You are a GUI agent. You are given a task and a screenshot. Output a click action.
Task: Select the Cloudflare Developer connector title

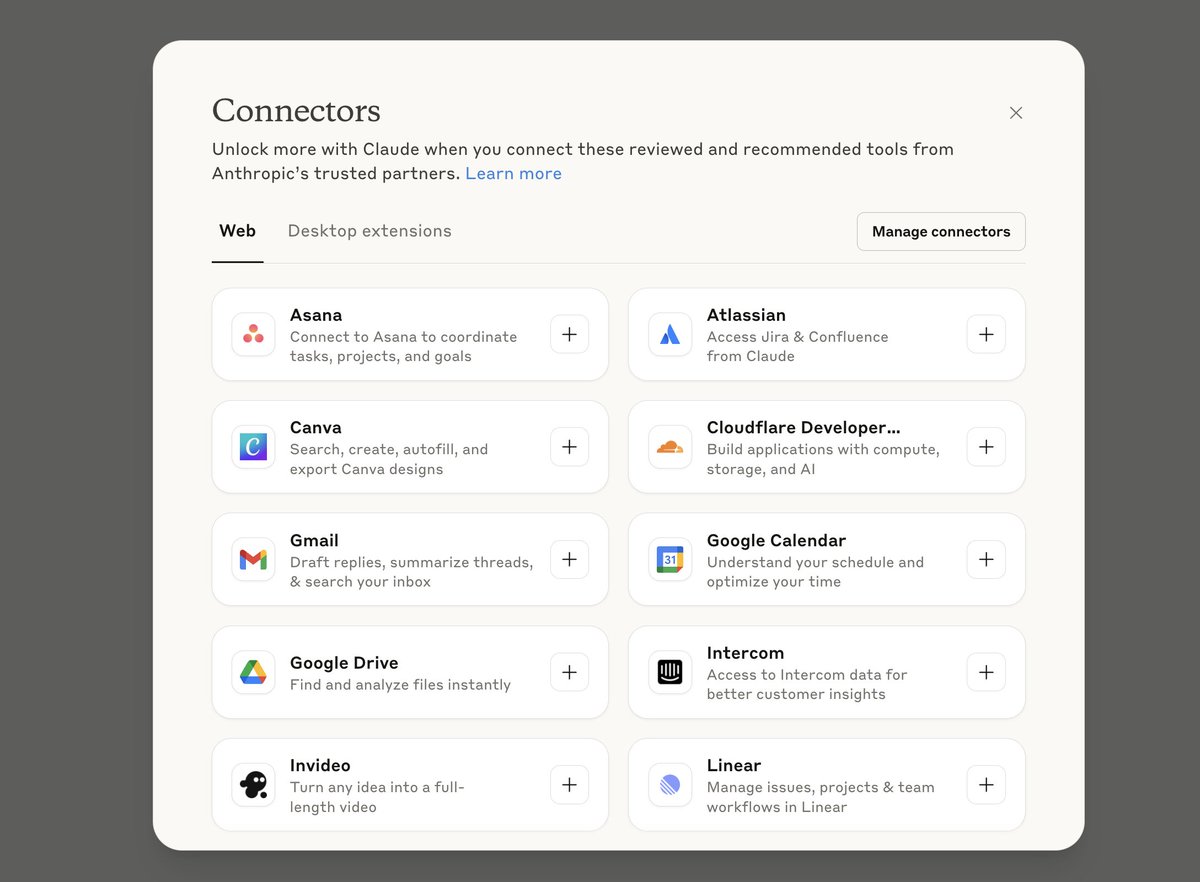point(804,427)
